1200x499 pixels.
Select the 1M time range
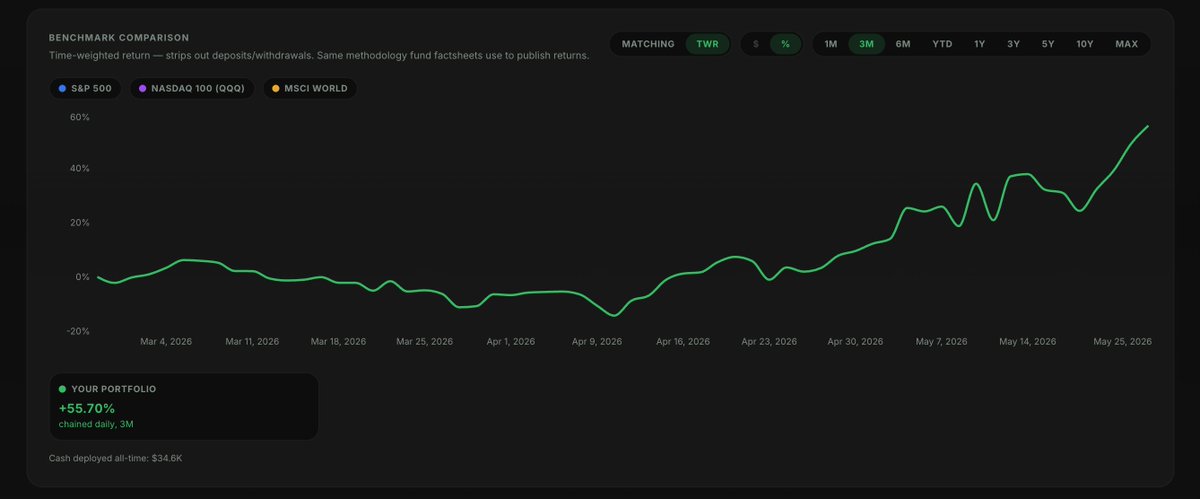click(831, 44)
